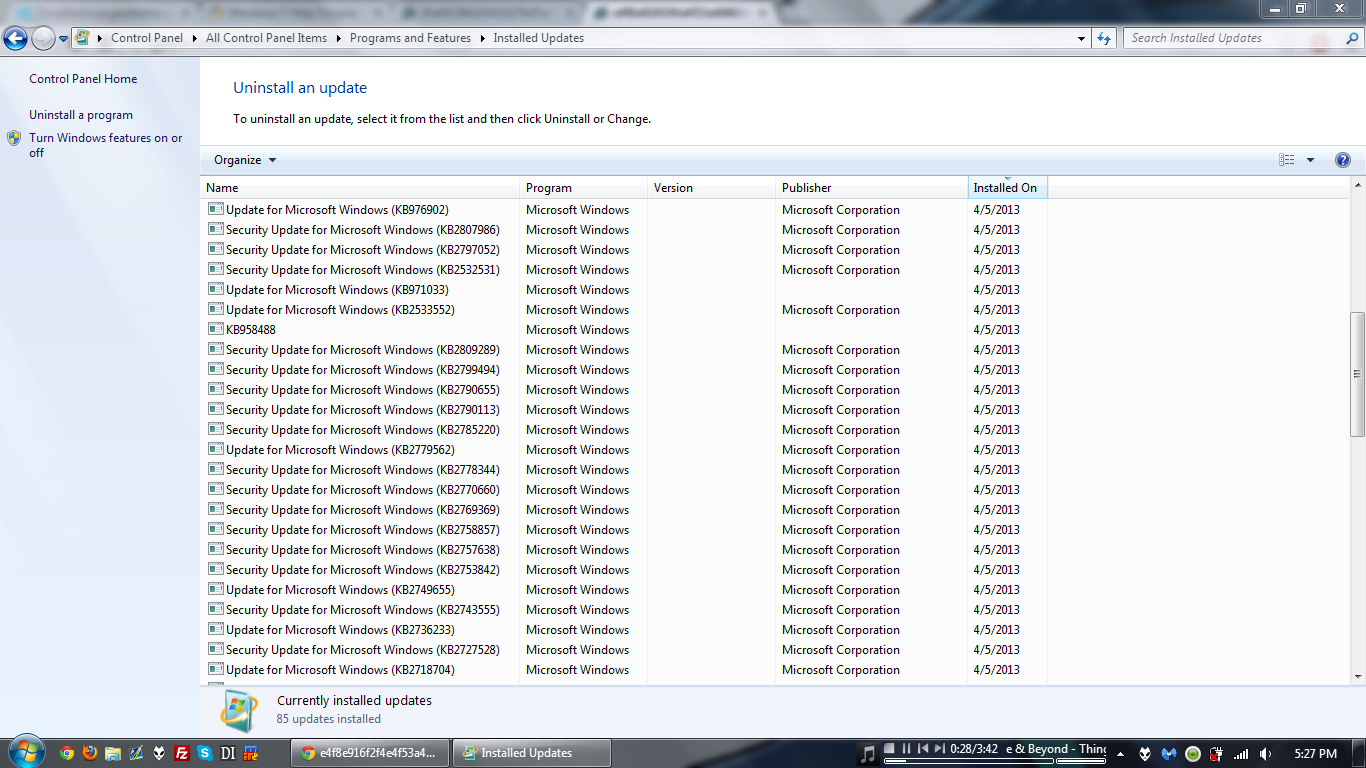Expand the Programs and Features breadcrumb arrow
This screenshot has height=768, width=1366.
click(482, 38)
